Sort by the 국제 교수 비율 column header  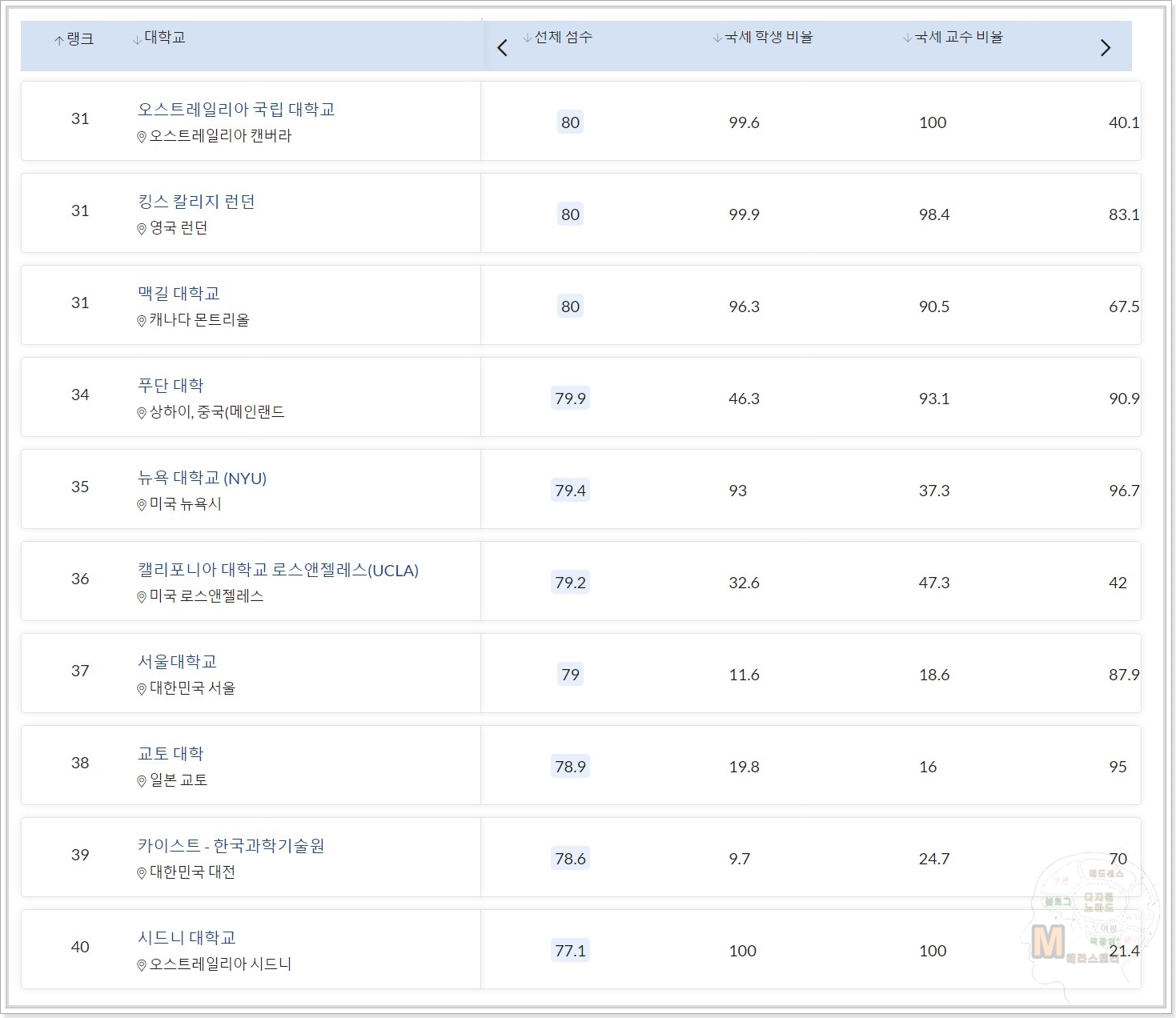coord(953,38)
